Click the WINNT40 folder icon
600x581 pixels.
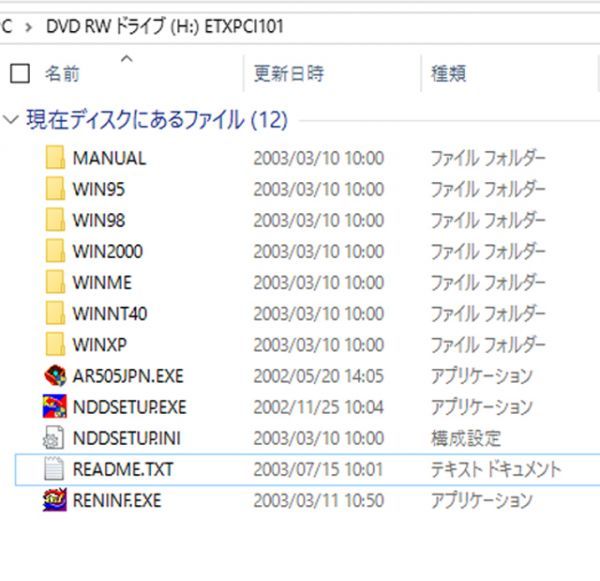point(55,313)
